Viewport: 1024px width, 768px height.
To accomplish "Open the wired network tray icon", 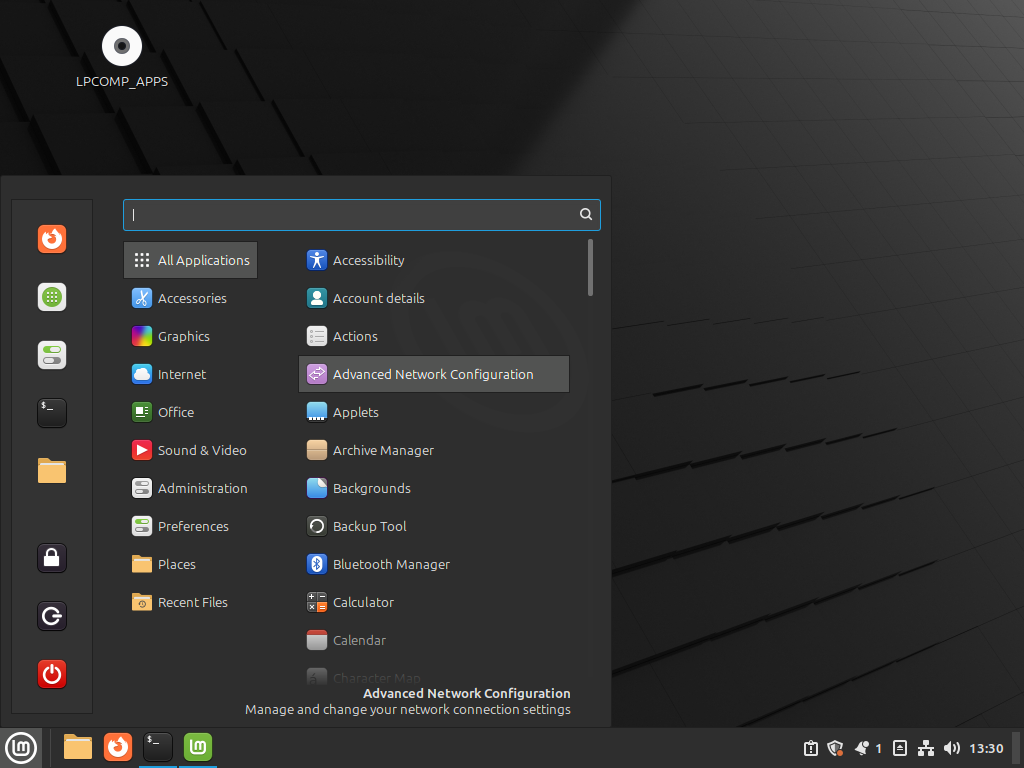I will tap(925, 748).
